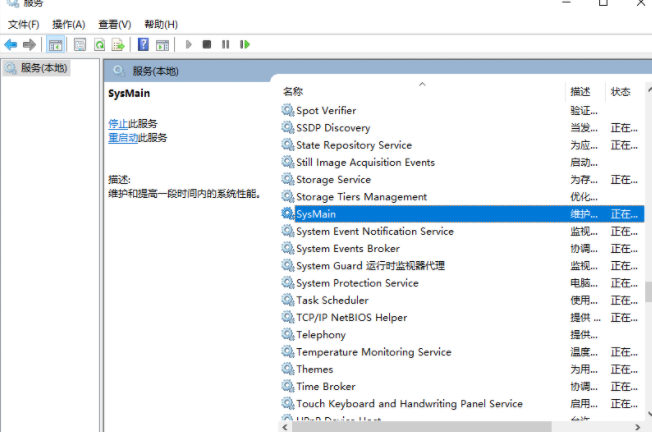Open the 操作(A) menu
The width and height of the screenshot is (652, 432).
(x=68, y=24)
